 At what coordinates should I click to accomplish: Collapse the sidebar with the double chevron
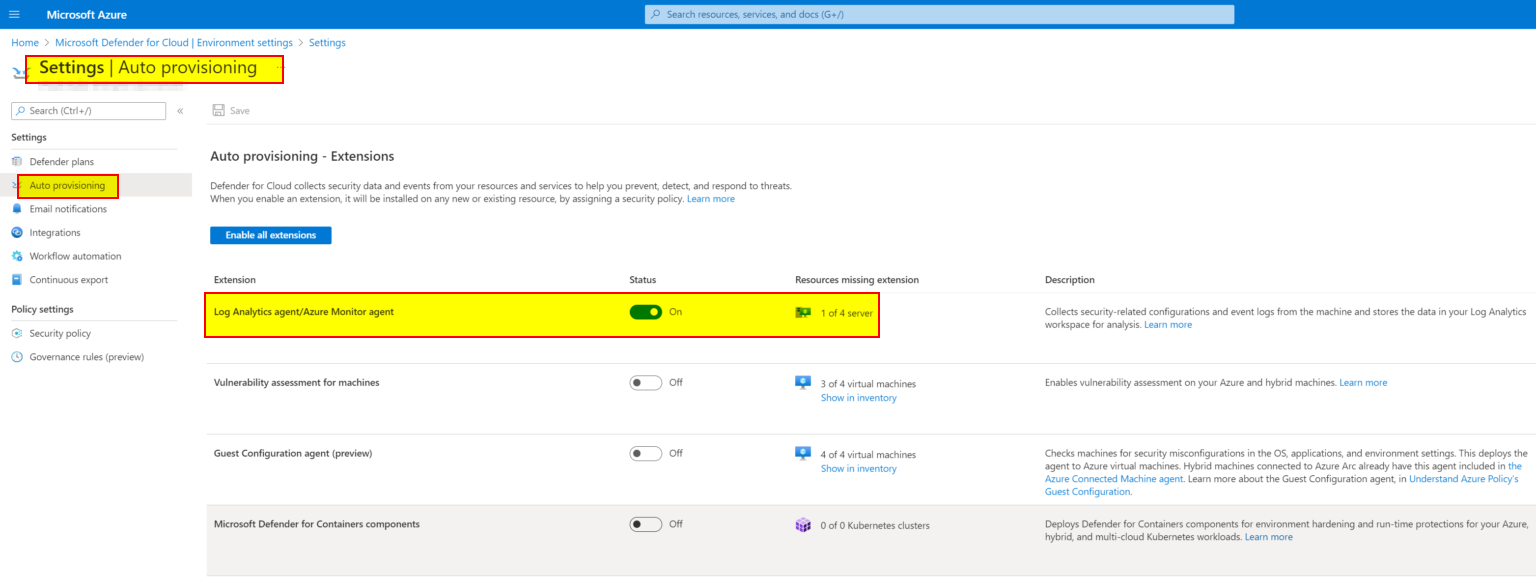click(x=180, y=111)
